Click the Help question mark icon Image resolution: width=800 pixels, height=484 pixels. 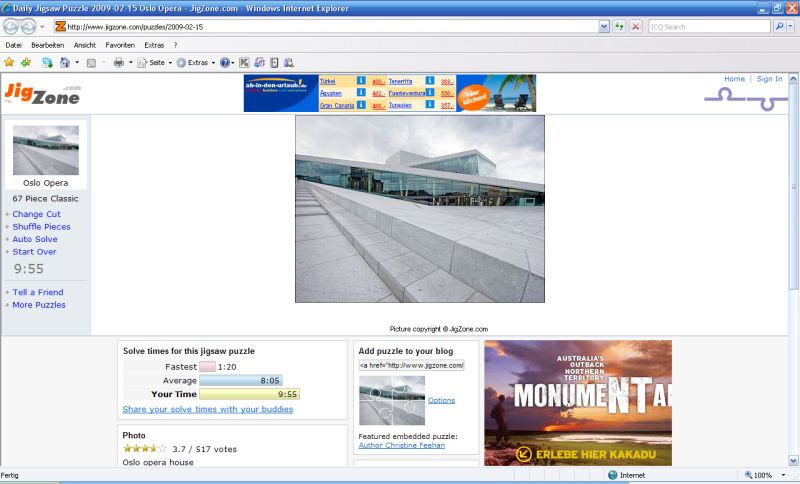click(225, 62)
